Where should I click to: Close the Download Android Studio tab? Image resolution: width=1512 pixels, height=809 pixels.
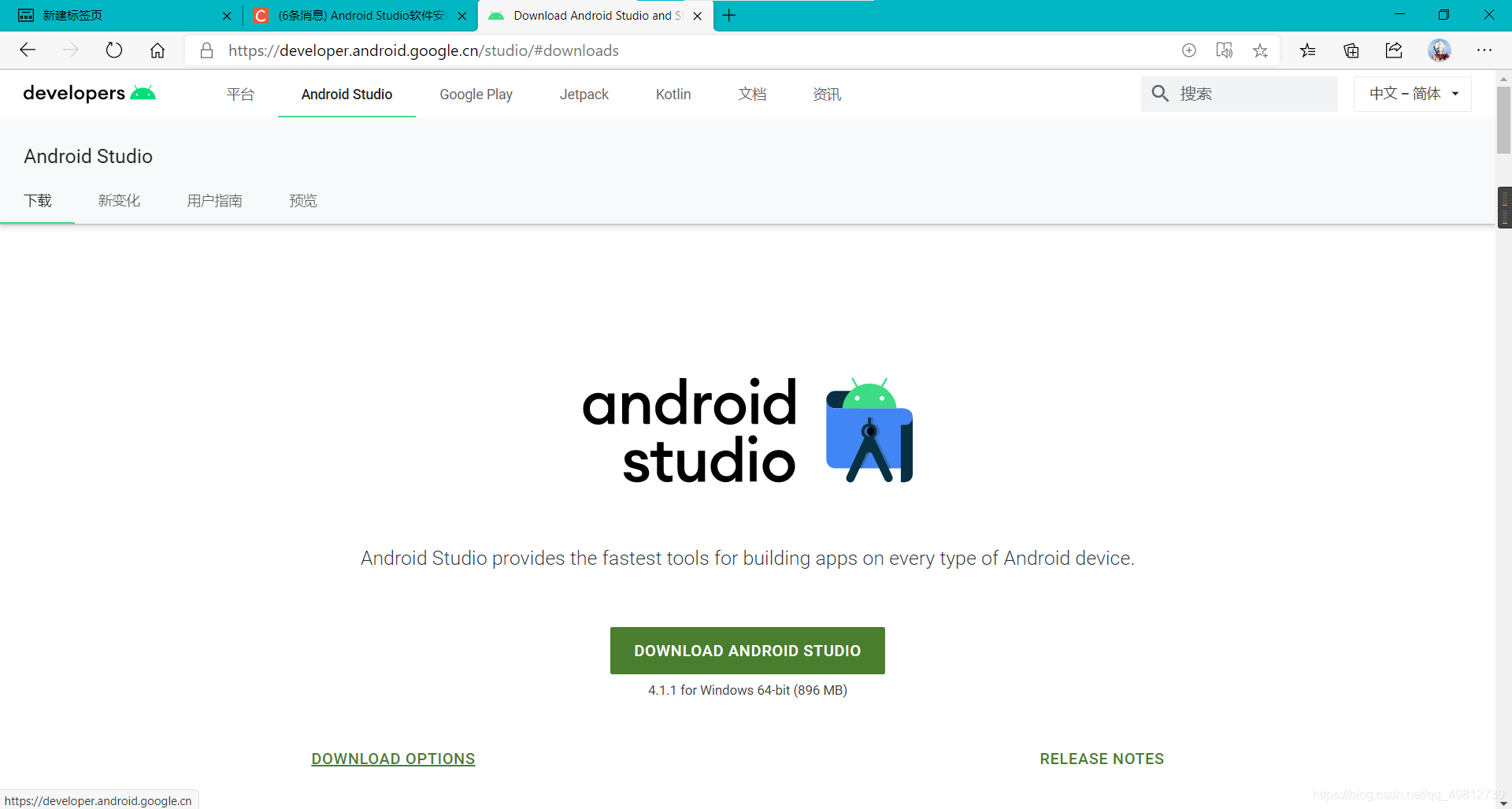697,16
